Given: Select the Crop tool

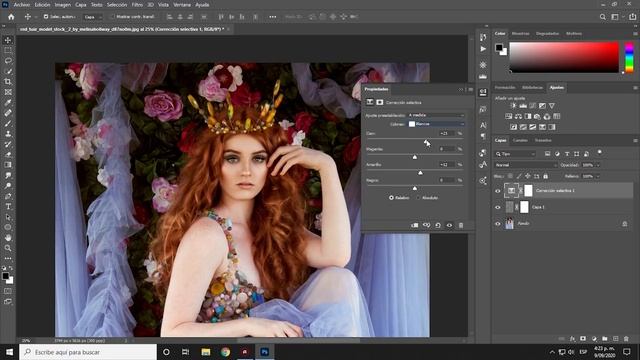Looking at the screenshot, I should point(8,82).
